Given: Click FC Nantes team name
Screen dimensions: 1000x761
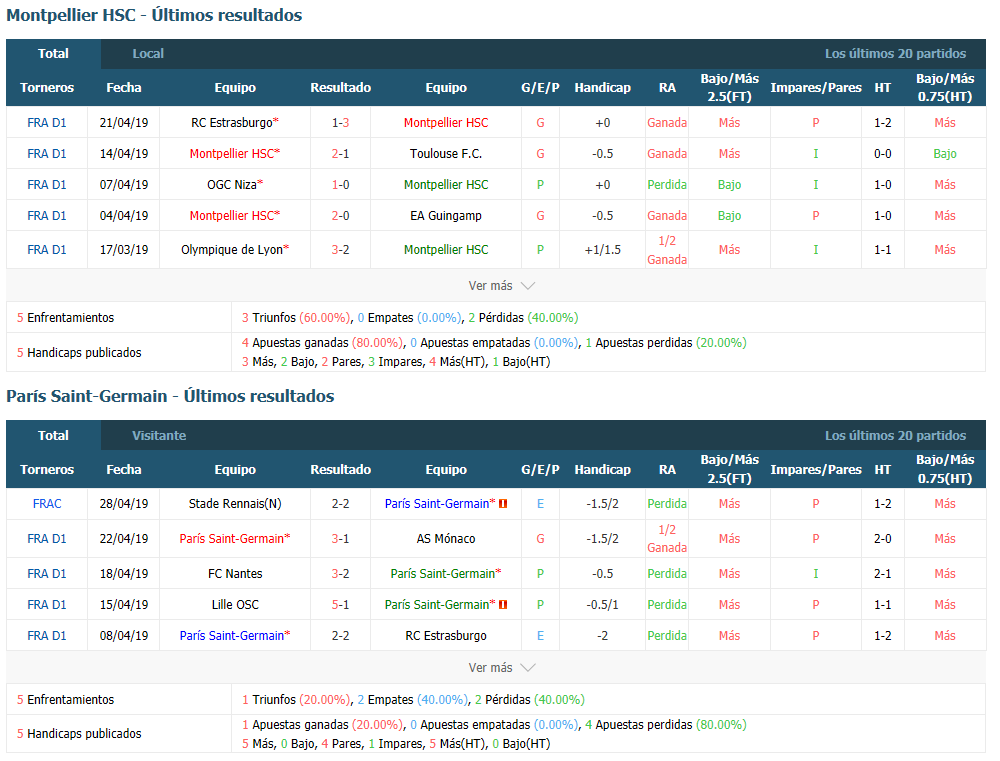Looking at the screenshot, I should [x=235, y=574].
